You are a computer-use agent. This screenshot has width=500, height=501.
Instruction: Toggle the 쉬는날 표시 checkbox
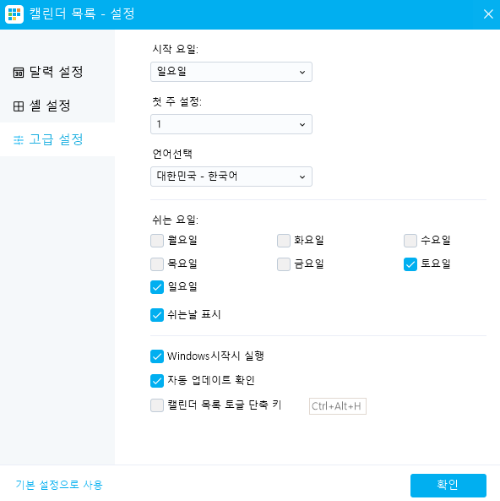pyautogui.click(x=157, y=315)
